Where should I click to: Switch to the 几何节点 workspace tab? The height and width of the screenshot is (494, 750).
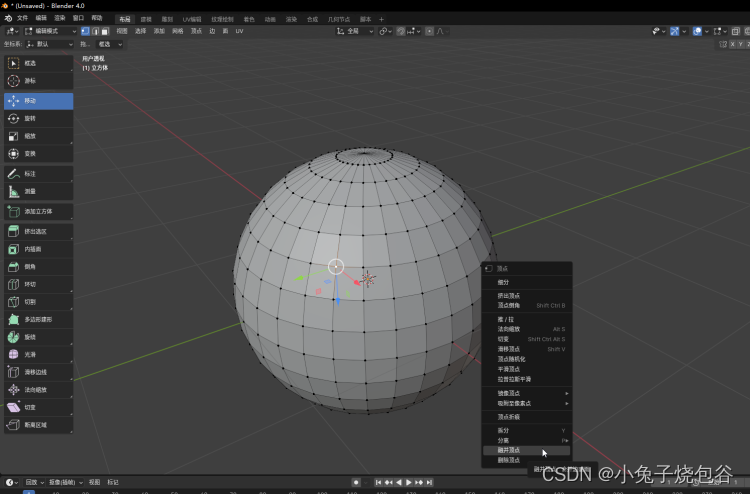coord(339,19)
